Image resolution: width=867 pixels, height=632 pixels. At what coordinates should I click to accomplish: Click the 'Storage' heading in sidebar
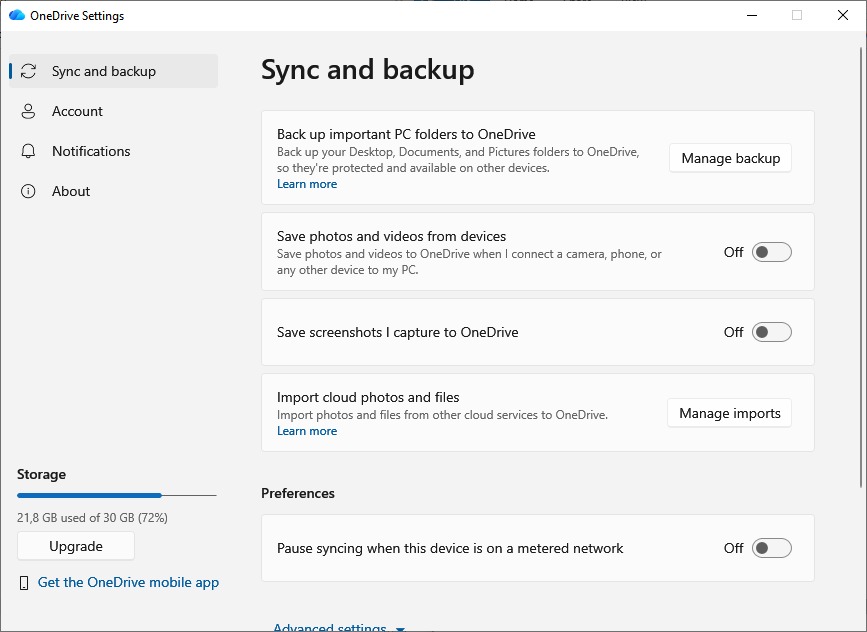click(x=41, y=474)
